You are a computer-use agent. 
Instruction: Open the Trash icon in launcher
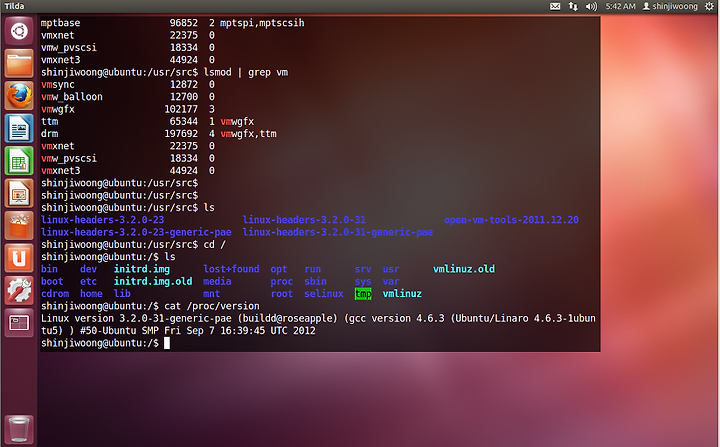pyautogui.click(x=19, y=430)
